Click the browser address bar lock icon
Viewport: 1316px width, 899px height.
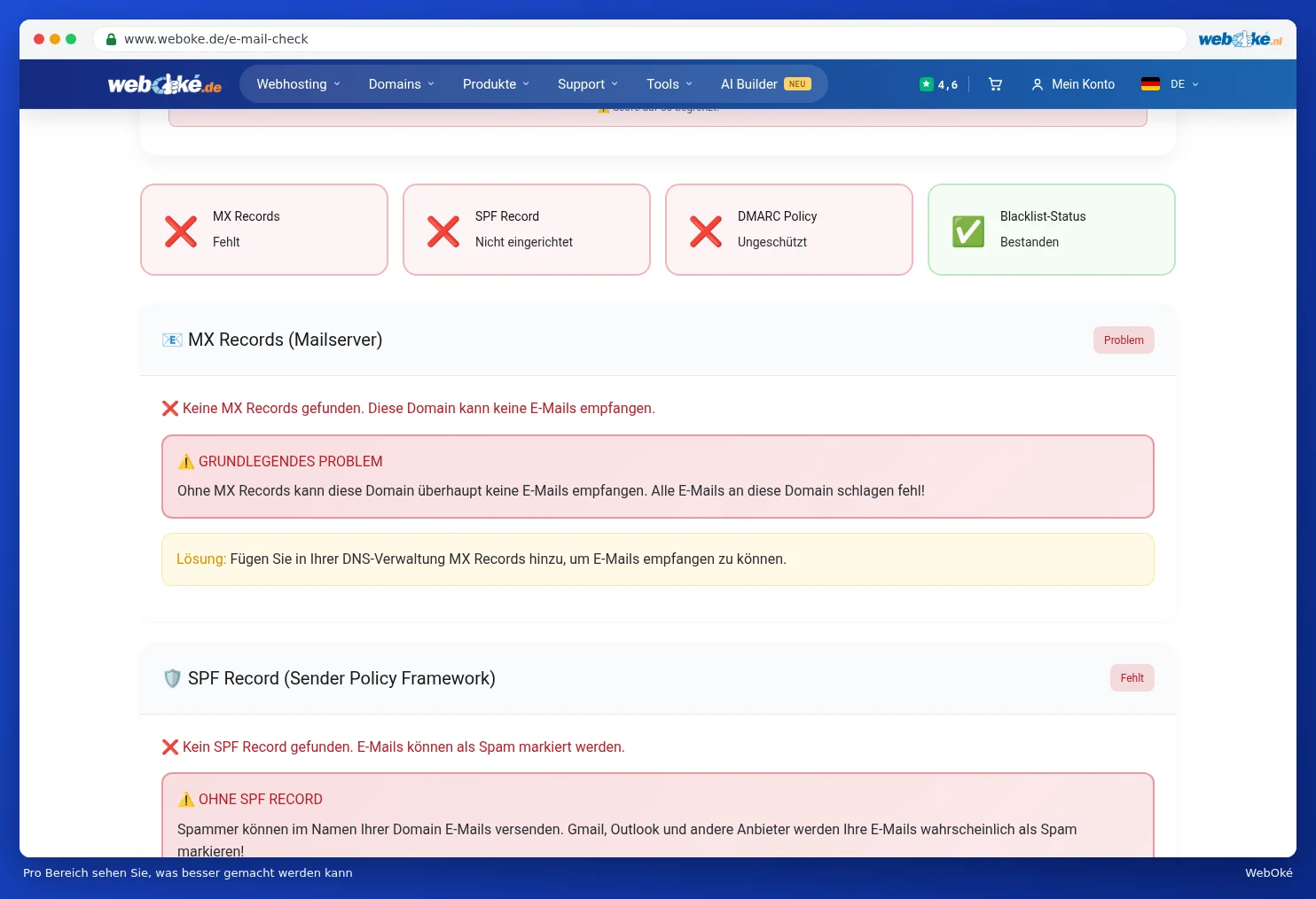[112, 39]
